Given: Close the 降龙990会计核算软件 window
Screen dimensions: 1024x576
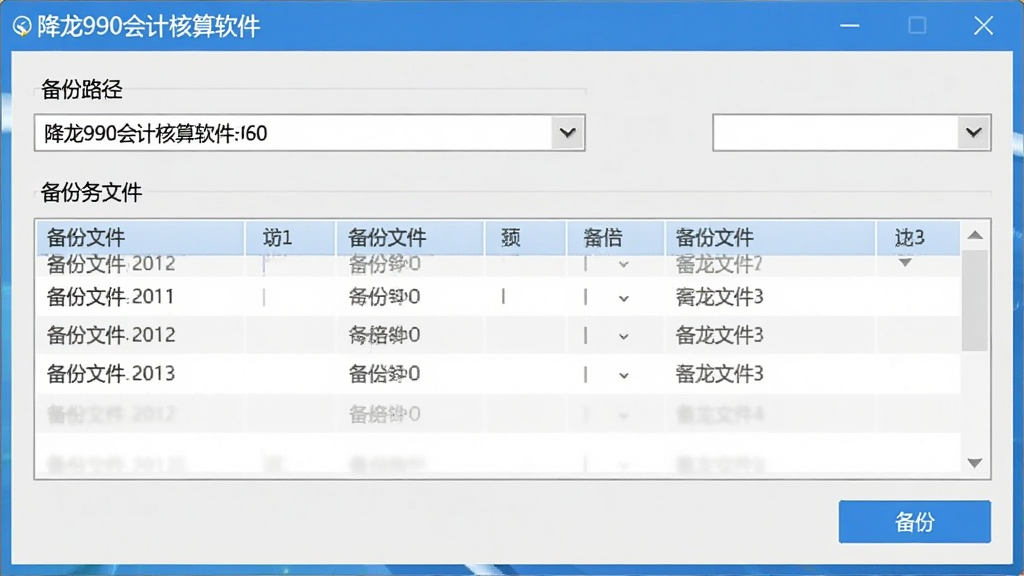Looking at the screenshot, I should [984, 26].
